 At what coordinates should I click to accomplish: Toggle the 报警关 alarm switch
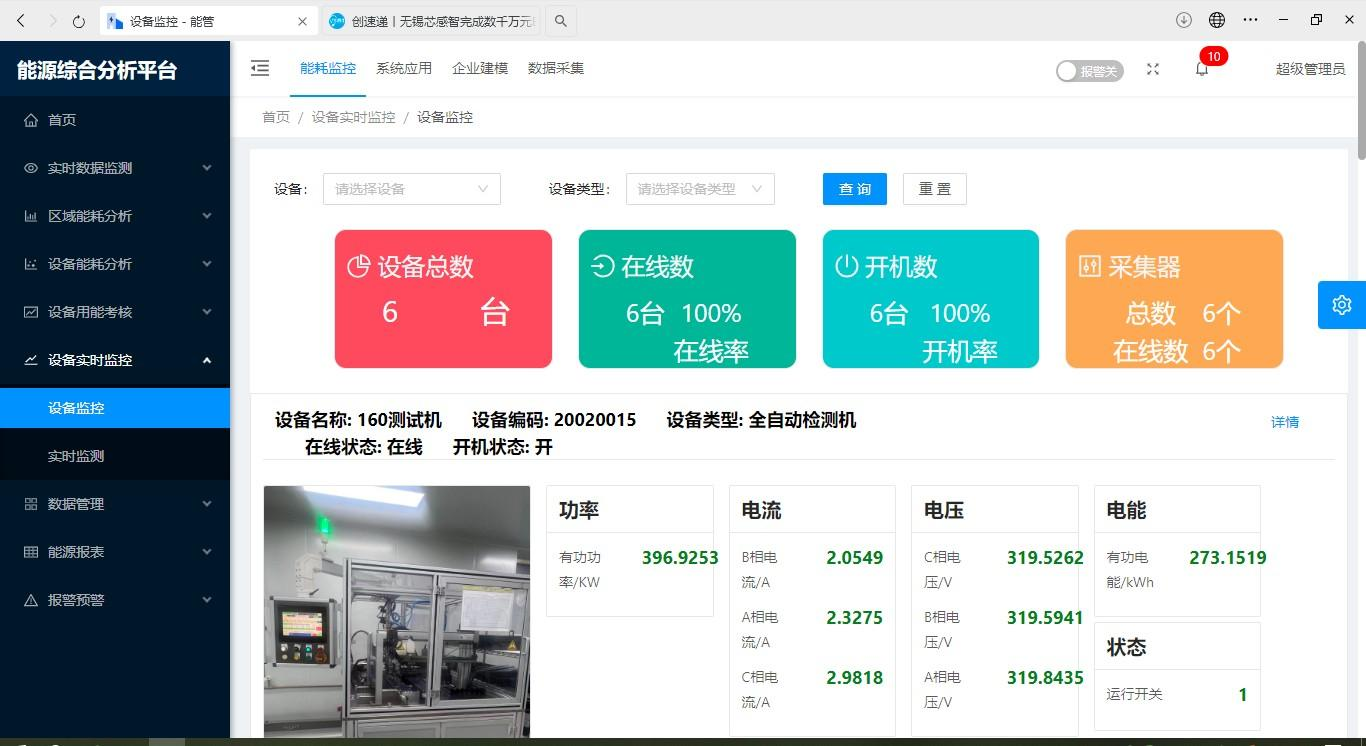(1089, 71)
